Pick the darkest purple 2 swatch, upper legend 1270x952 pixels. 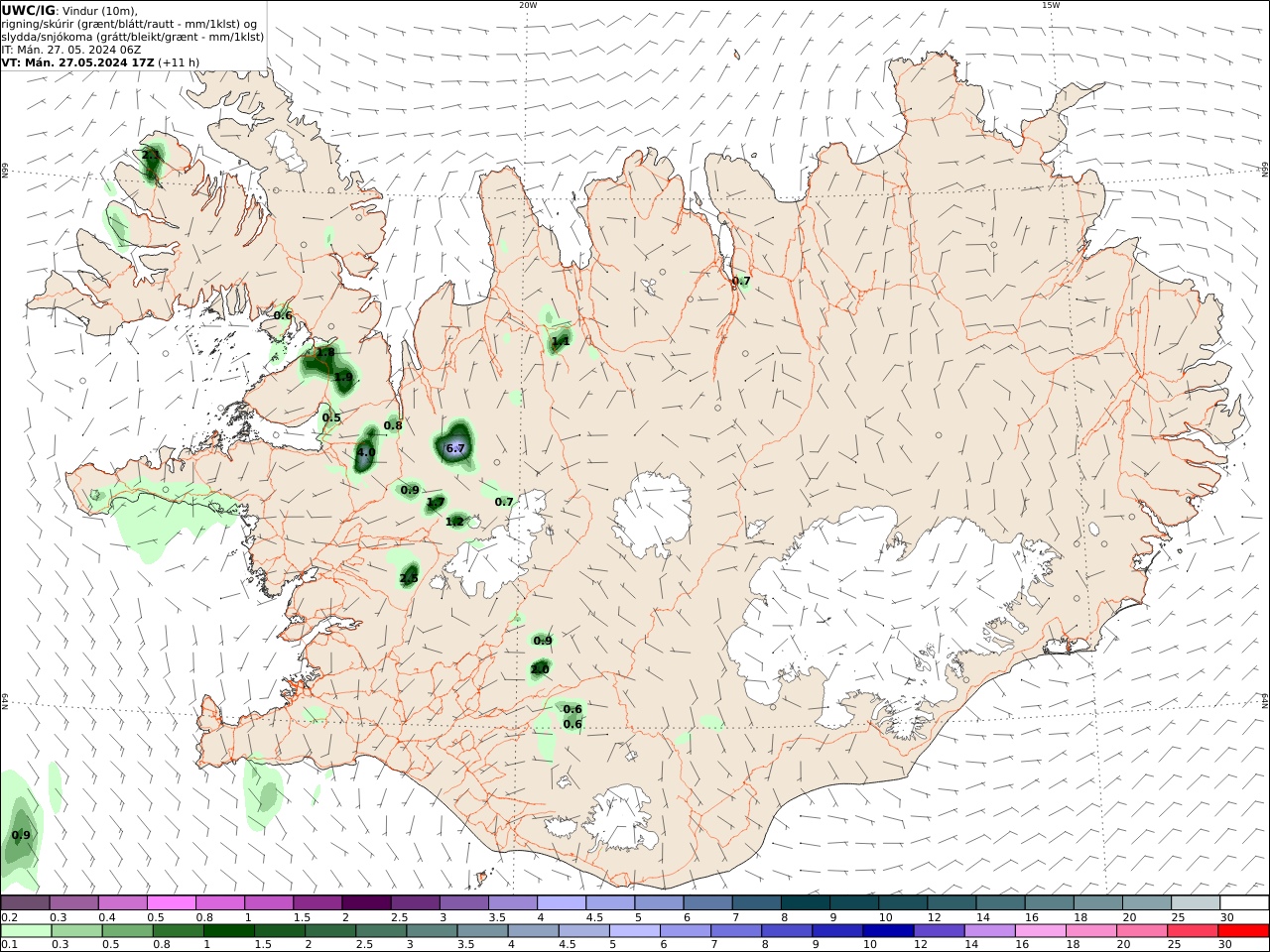click(x=365, y=902)
